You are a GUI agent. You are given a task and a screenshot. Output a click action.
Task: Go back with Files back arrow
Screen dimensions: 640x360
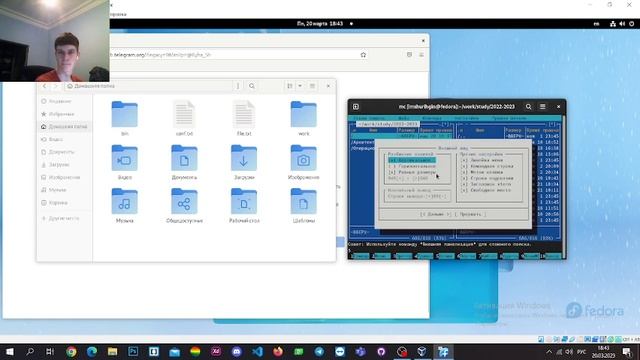[44, 86]
